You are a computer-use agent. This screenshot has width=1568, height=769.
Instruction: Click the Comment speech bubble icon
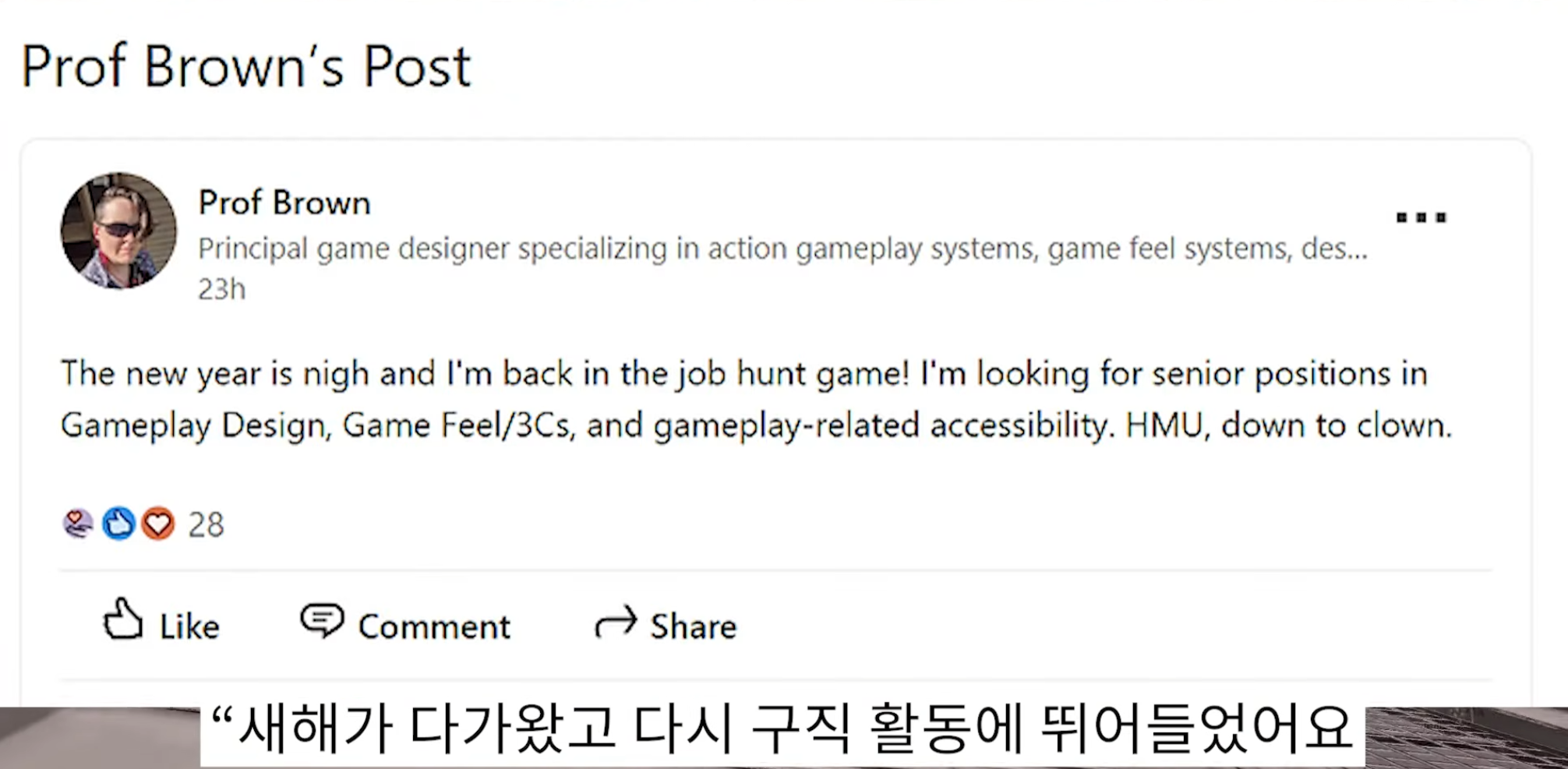point(321,620)
